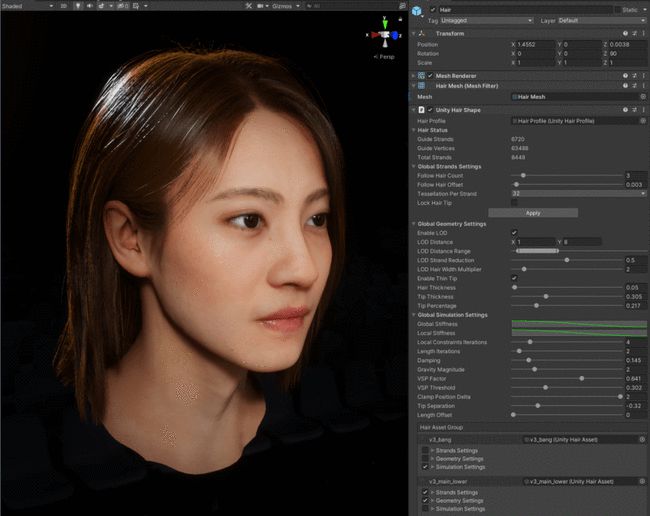Image resolution: width=650 pixels, height=516 pixels.
Task: Toggle the Lock Hair Tip checkbox
Action: pos(515,202)
